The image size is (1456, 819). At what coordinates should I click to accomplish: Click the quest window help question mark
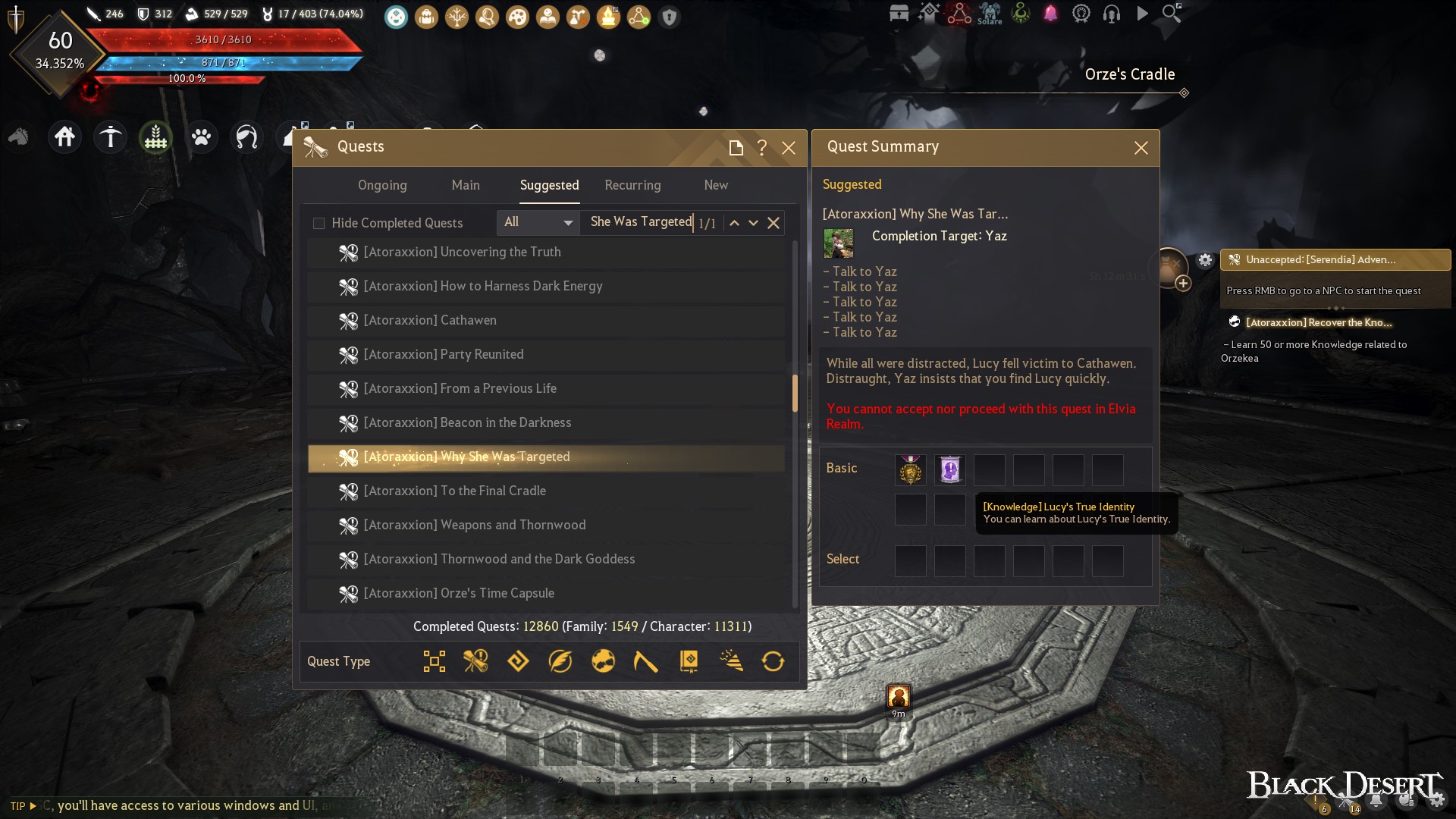[762, 148]
